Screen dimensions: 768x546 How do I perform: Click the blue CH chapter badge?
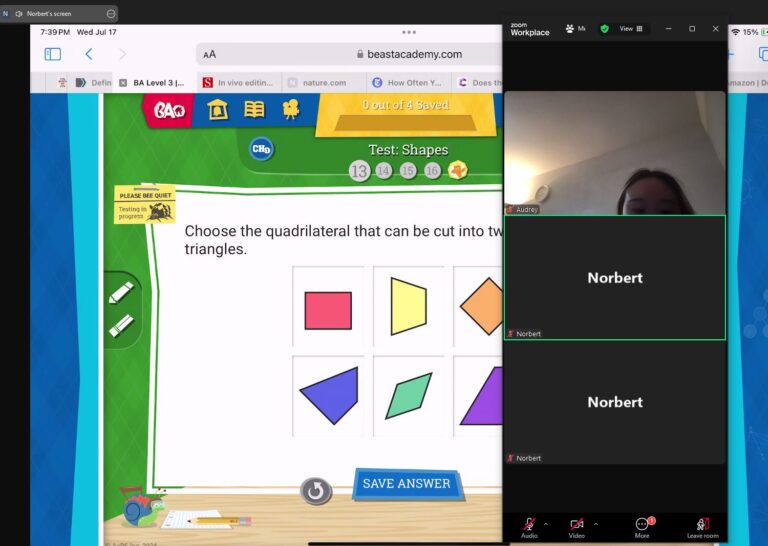262,149
